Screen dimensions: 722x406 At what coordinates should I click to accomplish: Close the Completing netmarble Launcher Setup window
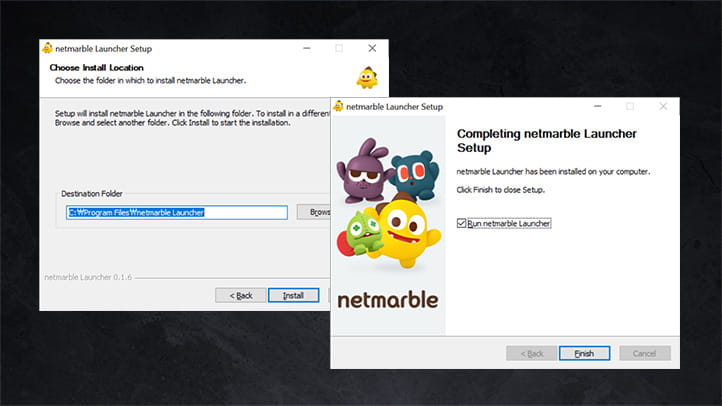[x=663, y=106]
